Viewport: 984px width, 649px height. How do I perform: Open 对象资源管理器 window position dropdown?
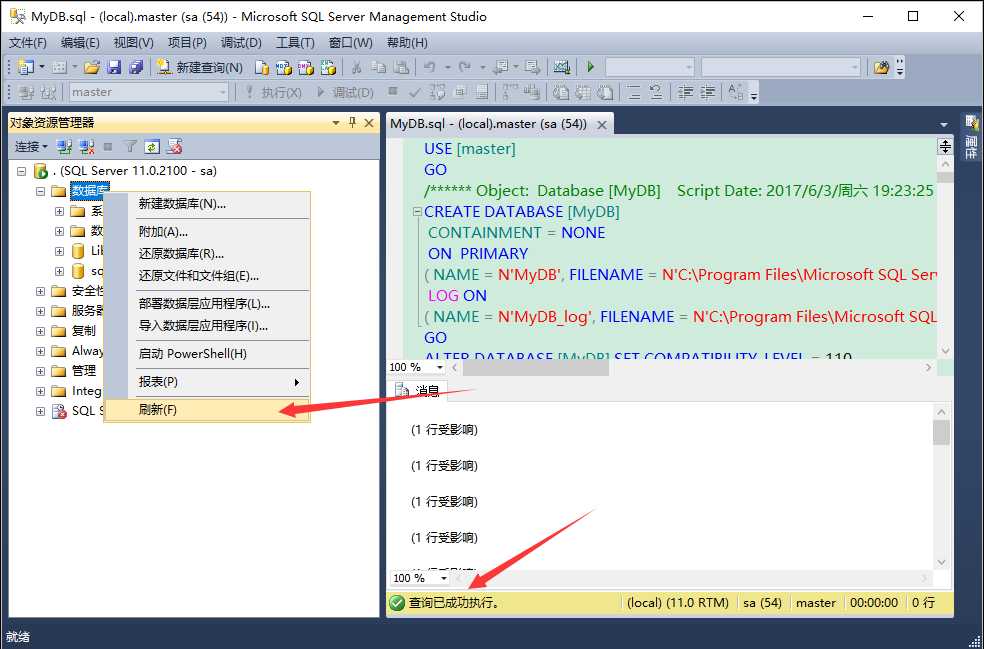coord(336,123)
